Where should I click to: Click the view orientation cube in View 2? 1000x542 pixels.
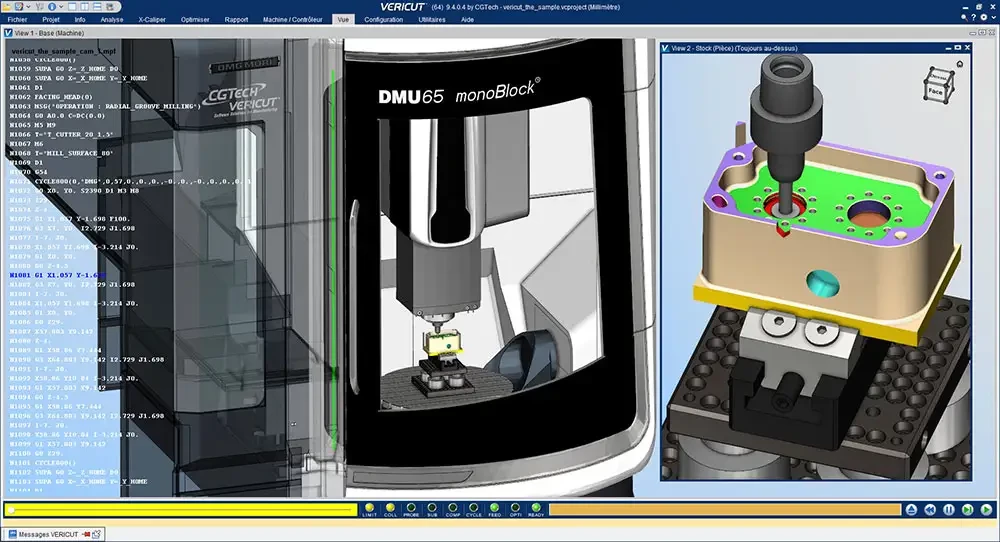[x=939, y=85]
